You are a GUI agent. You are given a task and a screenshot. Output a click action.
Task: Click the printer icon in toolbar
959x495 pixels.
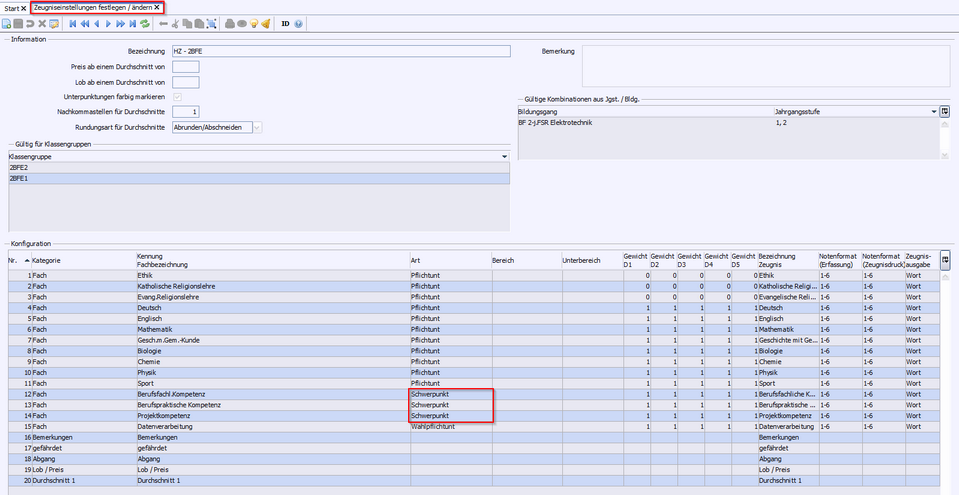tap(229, 23)
